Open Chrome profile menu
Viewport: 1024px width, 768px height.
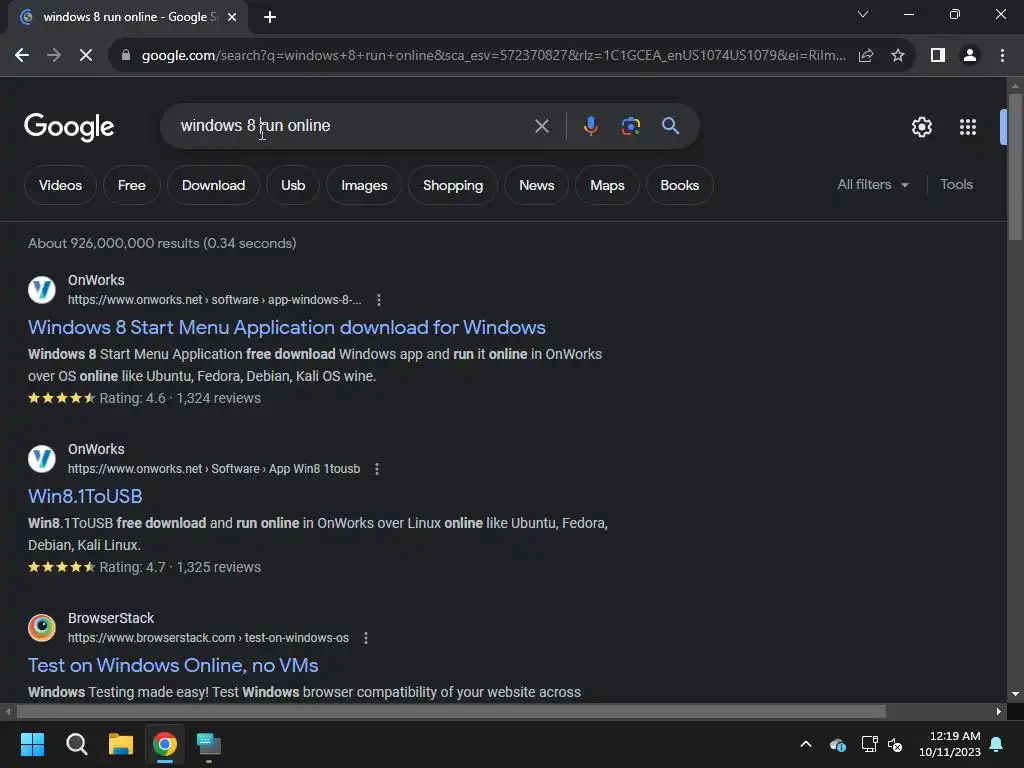[970, 56]
